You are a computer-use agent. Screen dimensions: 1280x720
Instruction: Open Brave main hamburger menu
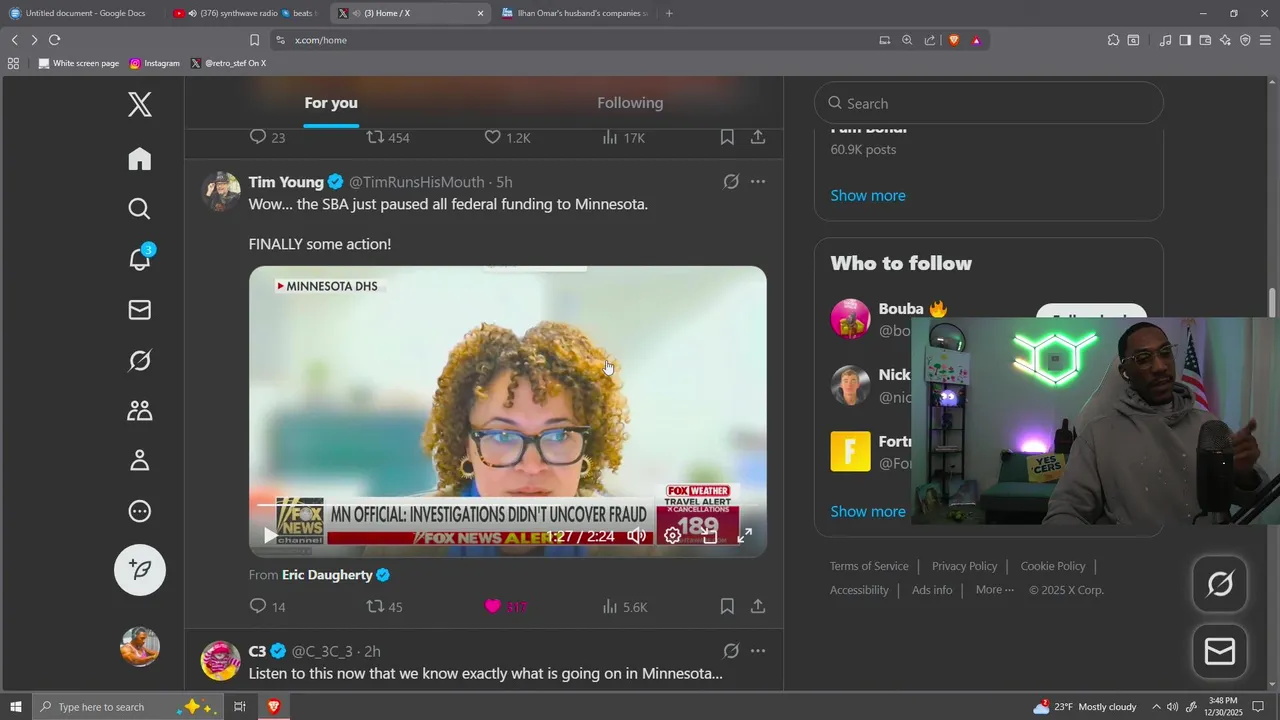pos(1265,40)
